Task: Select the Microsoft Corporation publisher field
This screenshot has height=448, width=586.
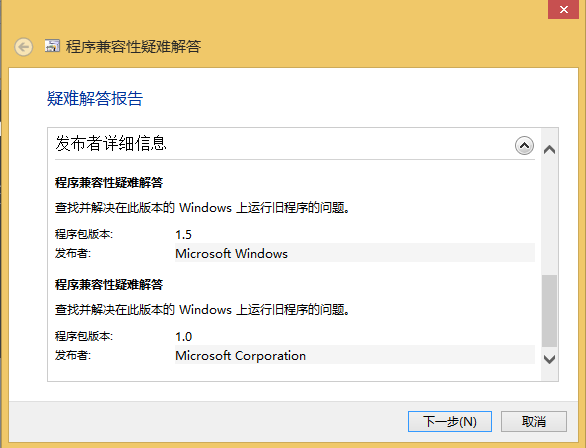Action: (355, 355)
